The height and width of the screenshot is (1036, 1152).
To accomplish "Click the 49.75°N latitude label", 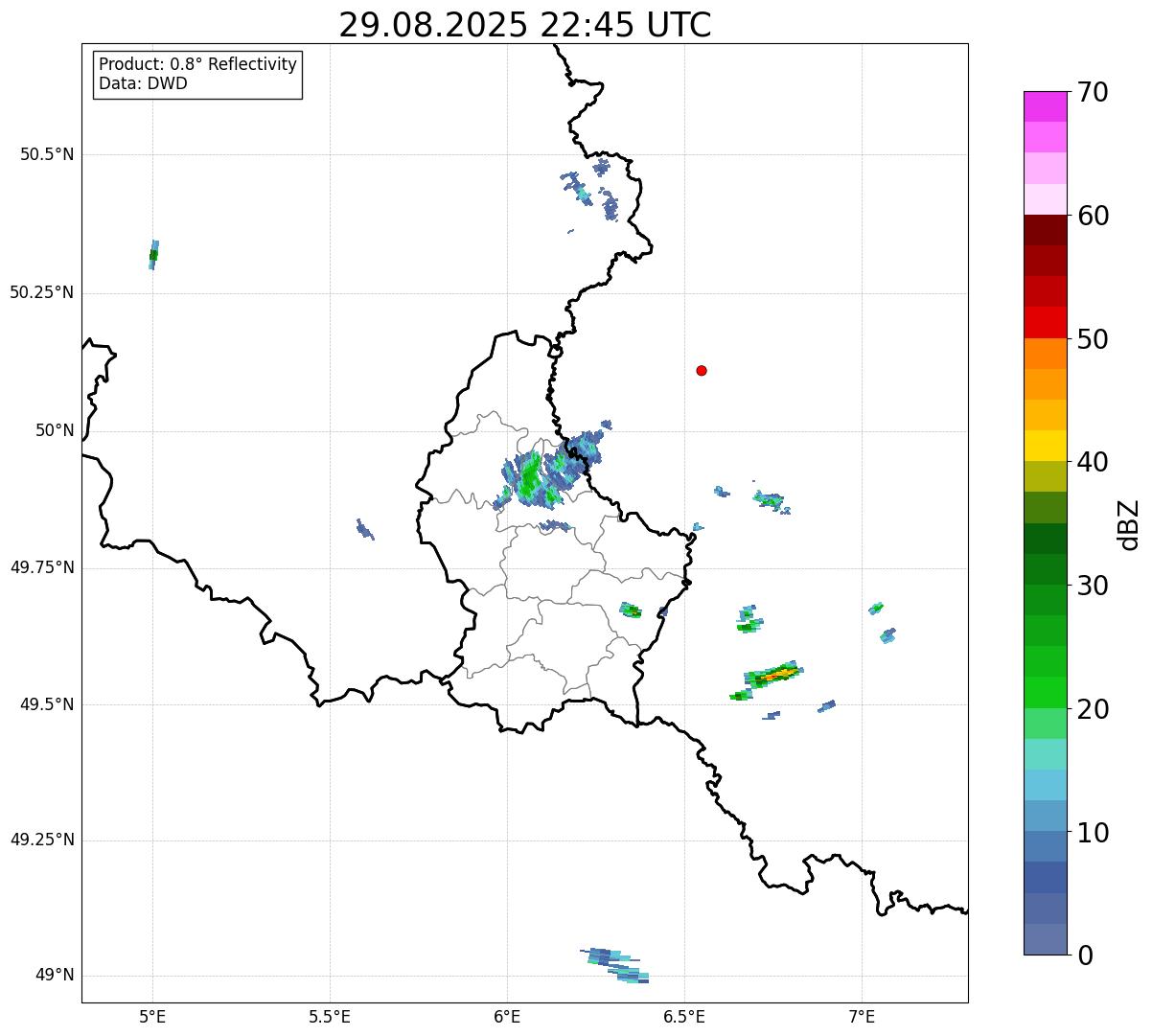I will click(x=42, y=567).
